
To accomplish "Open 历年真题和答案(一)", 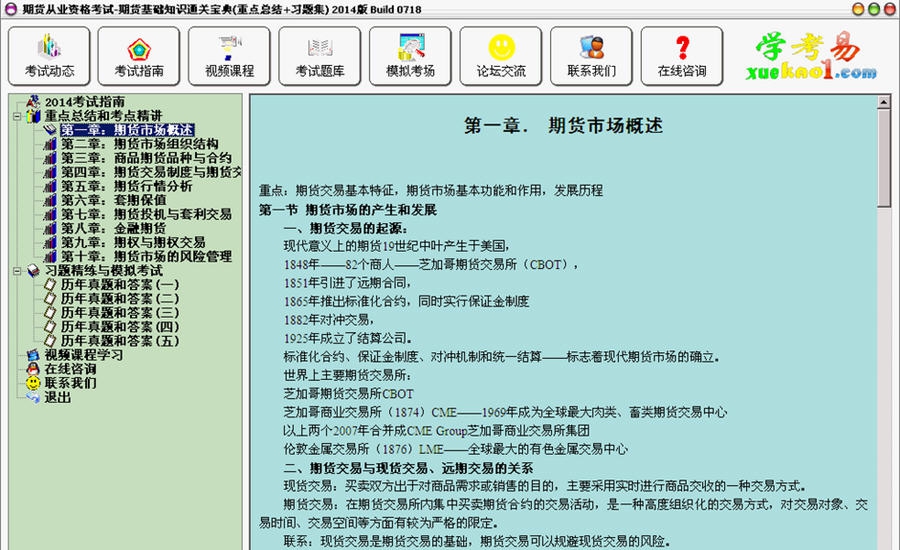I will 120,285.
